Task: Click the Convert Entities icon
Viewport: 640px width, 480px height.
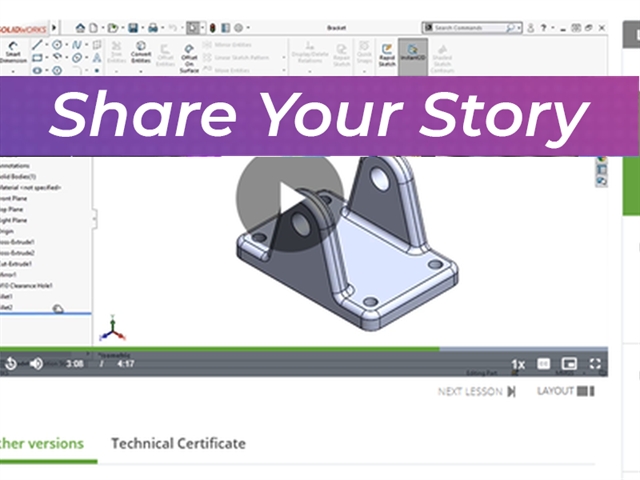Action: click(141, 52)
